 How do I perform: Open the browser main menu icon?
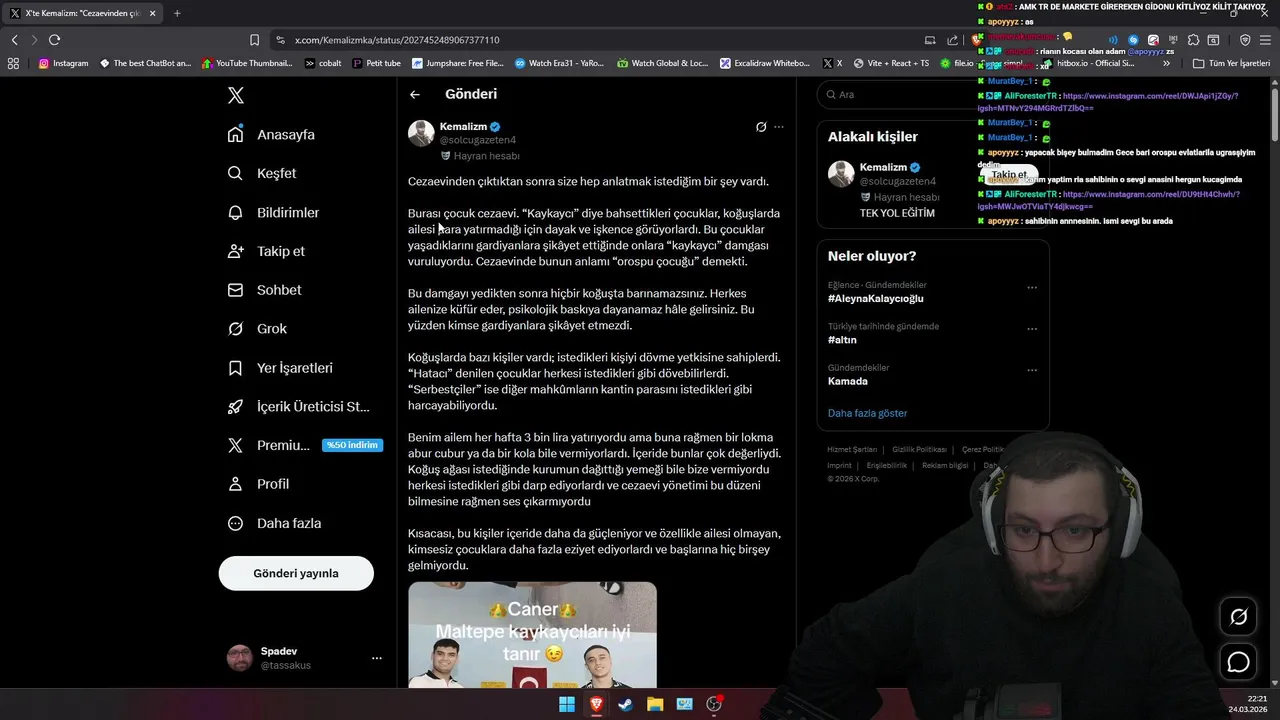click(1265, 40)
